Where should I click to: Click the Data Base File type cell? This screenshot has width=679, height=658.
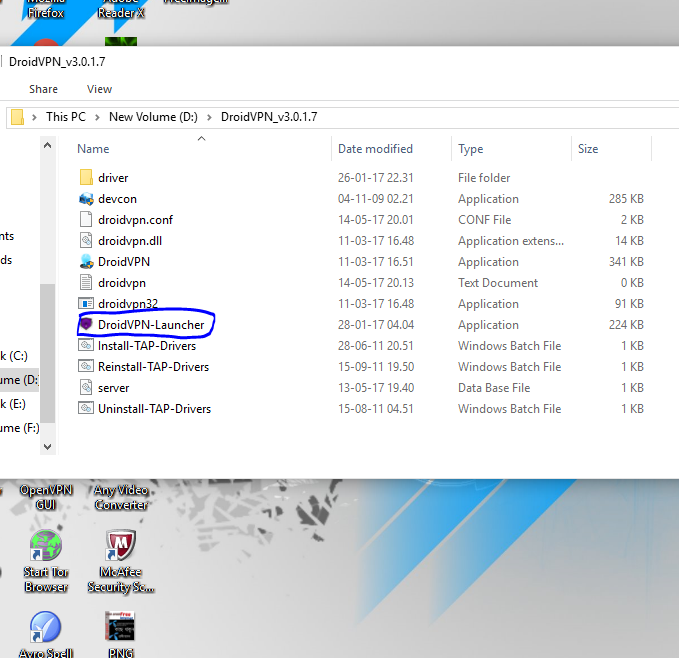click(x=494, y=387)
